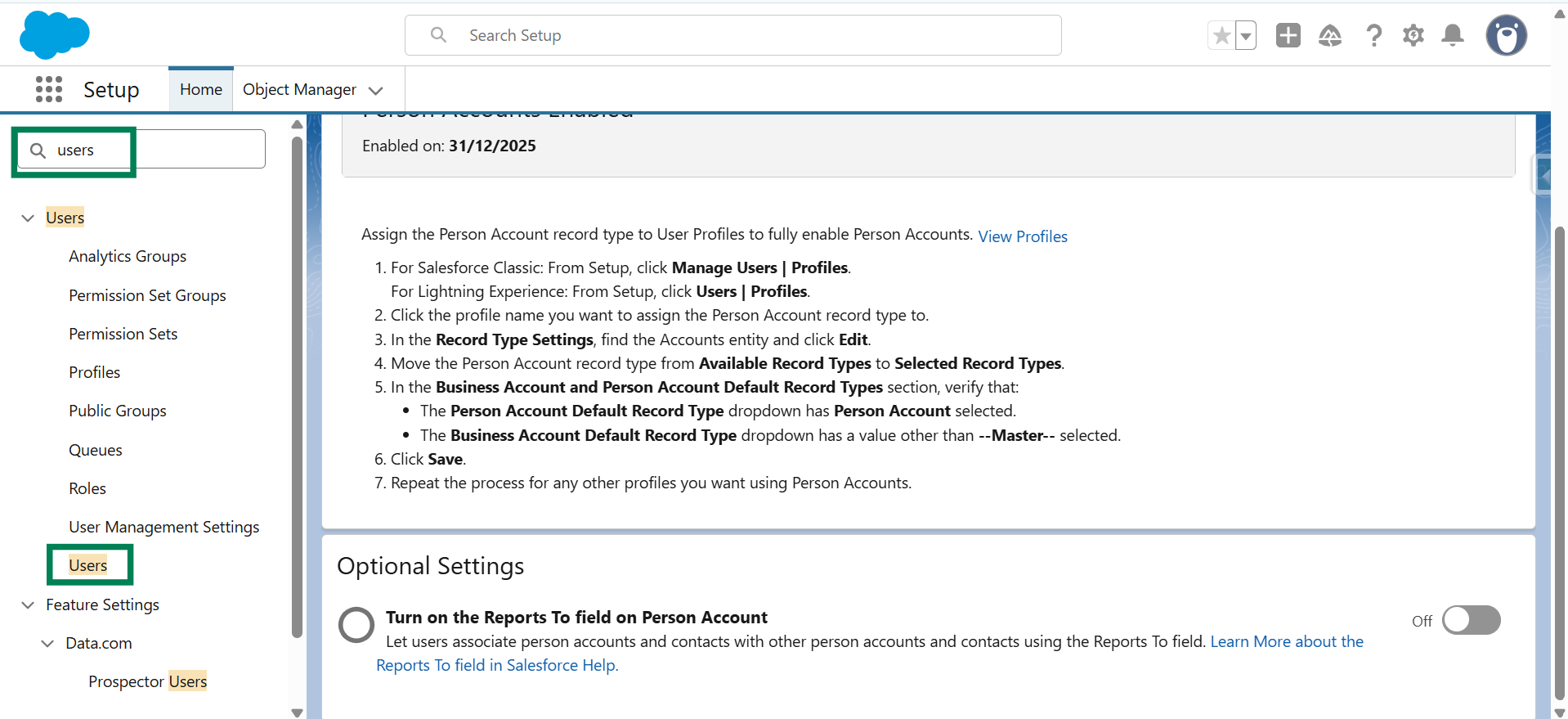Viewport: 1568px width, 719px height.
Task: Open the App Launcher grid icon
Action: coord(49,89)
